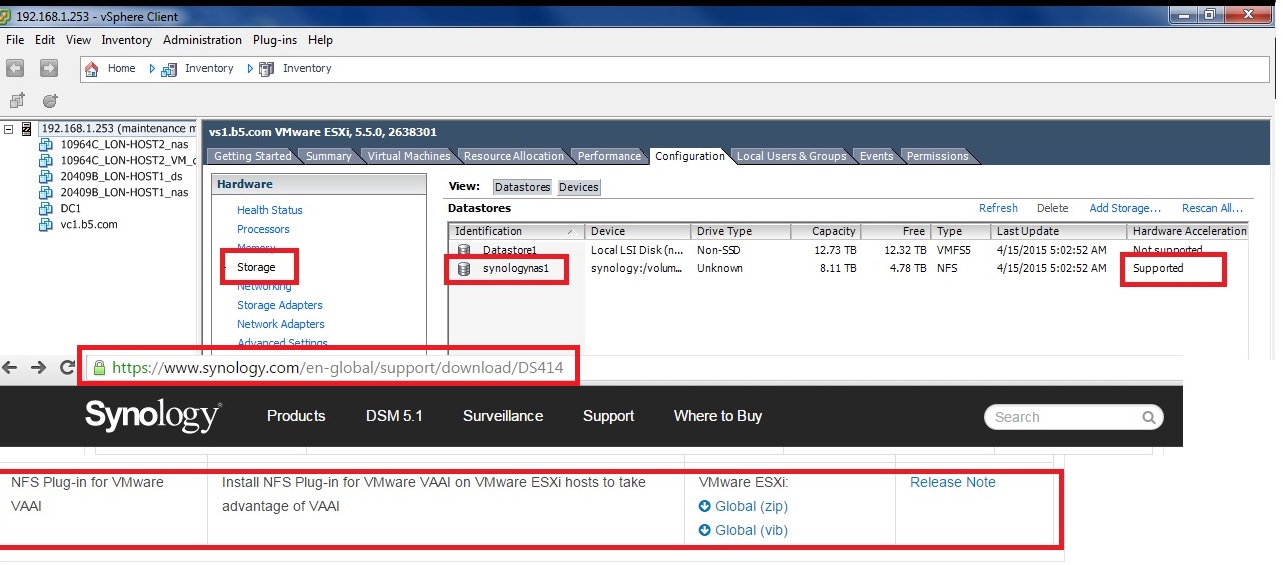1283x565 pixels.
Task: Open the DSM 5.1 menu on Synology site
Action: coord(394,416)
